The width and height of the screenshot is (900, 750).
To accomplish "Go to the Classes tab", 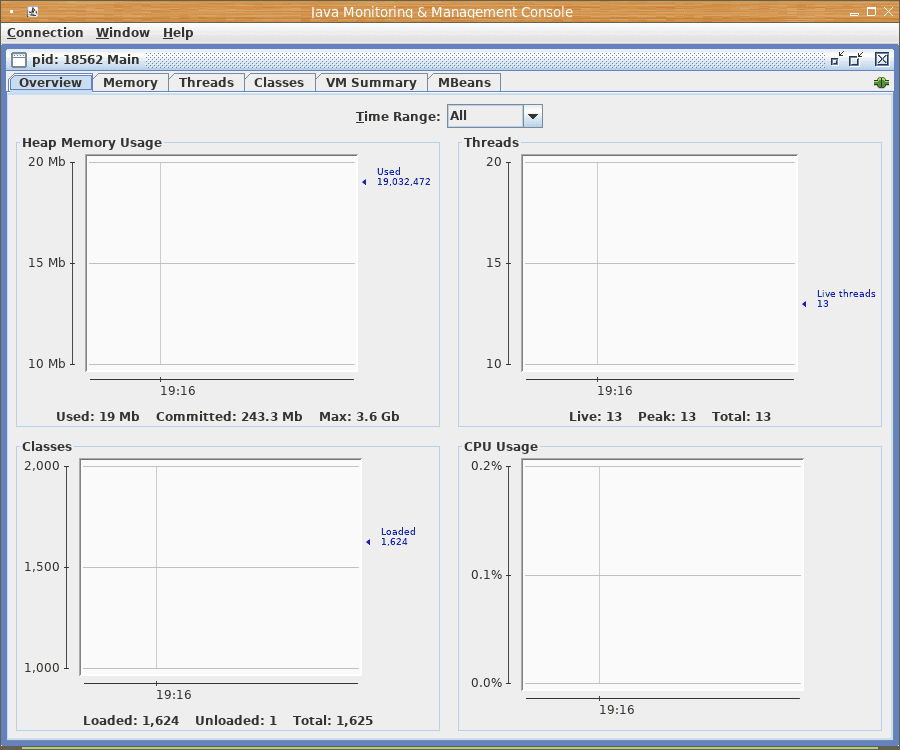I will point(279,83).
